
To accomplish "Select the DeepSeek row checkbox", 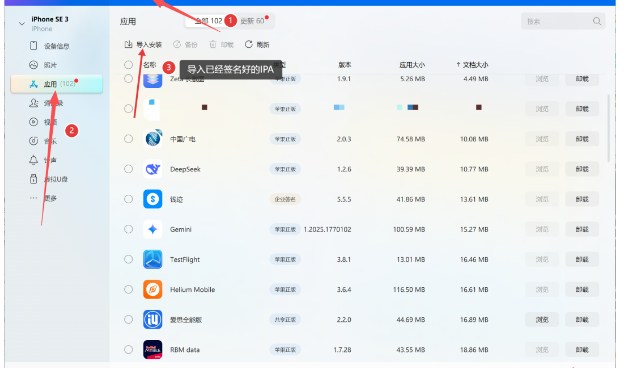I will 128,169.
